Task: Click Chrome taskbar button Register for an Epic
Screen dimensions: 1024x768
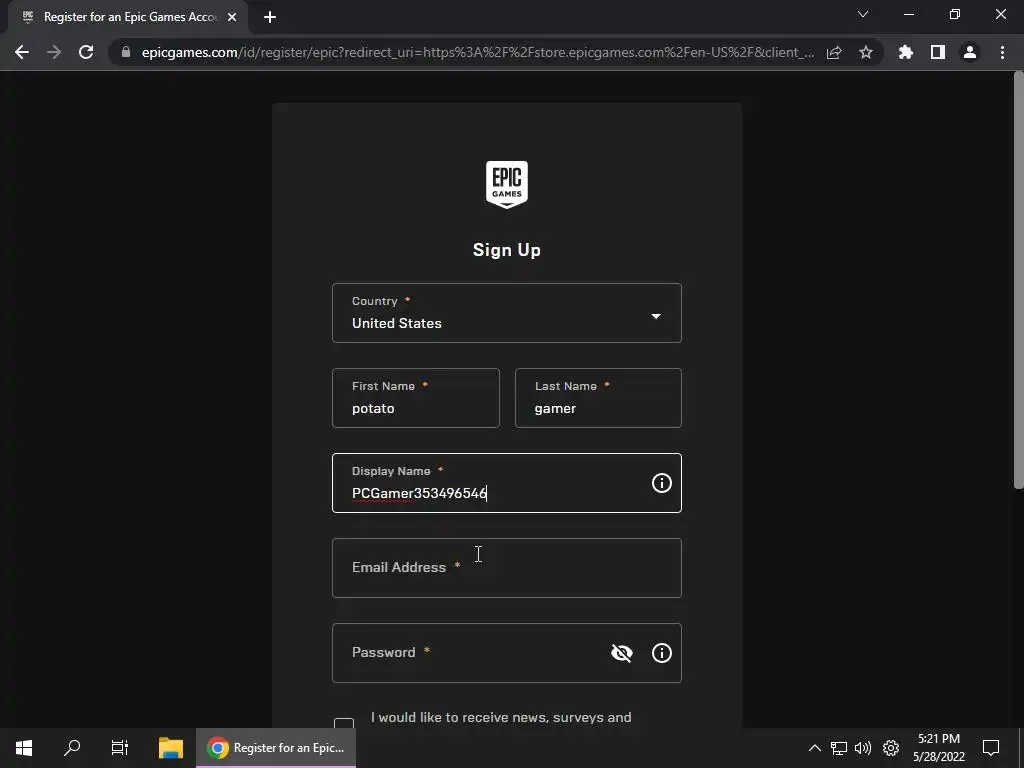Action: (x=276, y=748)
